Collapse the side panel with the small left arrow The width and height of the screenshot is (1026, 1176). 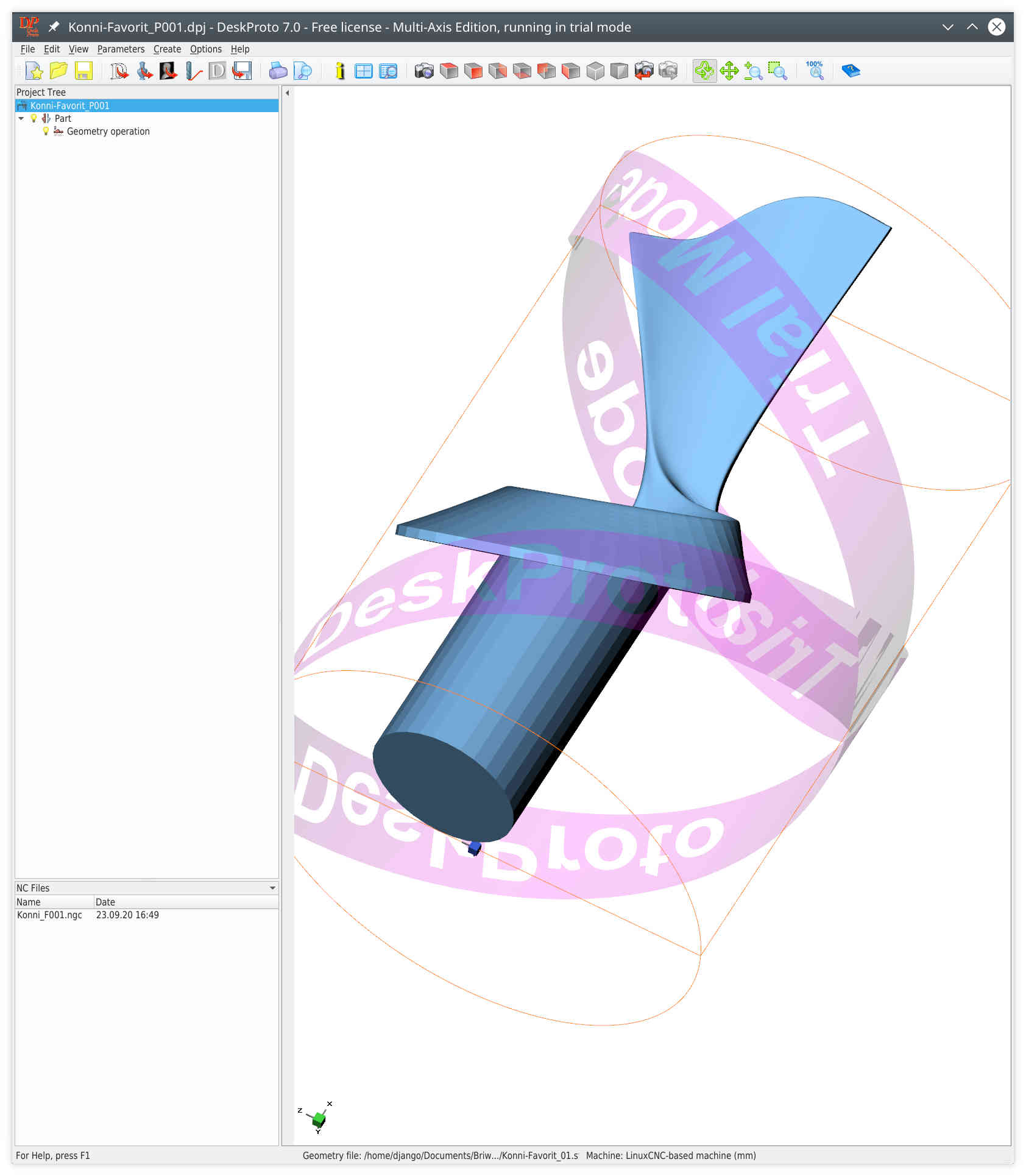[x=288, y=93]
